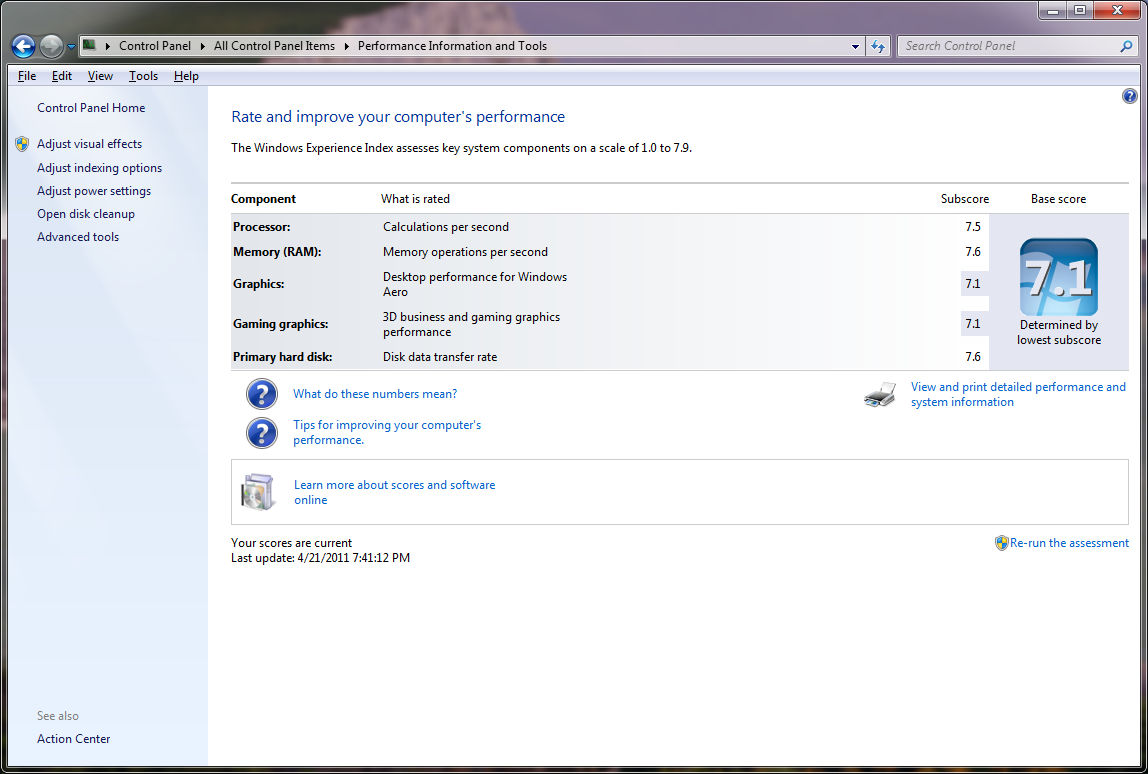Open the File menu

(x=27, y=76)
